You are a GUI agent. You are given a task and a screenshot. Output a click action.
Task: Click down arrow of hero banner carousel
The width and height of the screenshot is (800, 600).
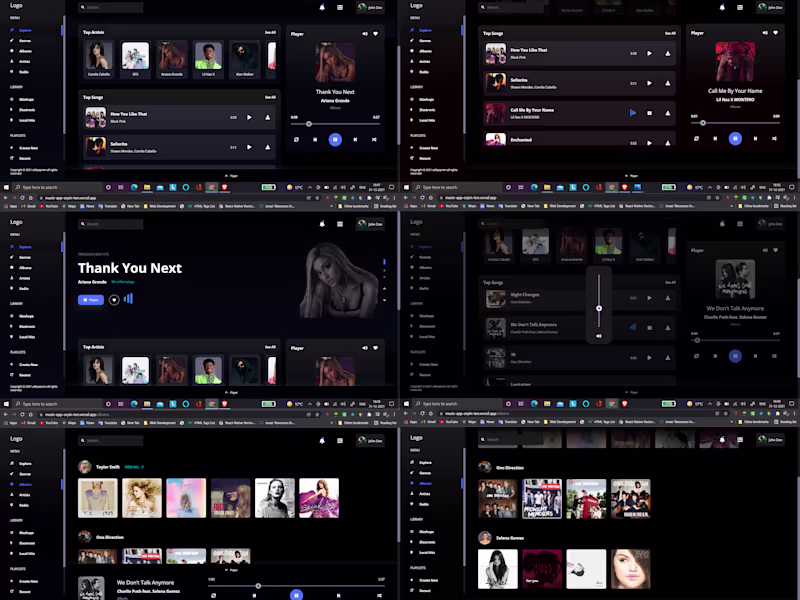click(384, 300)
